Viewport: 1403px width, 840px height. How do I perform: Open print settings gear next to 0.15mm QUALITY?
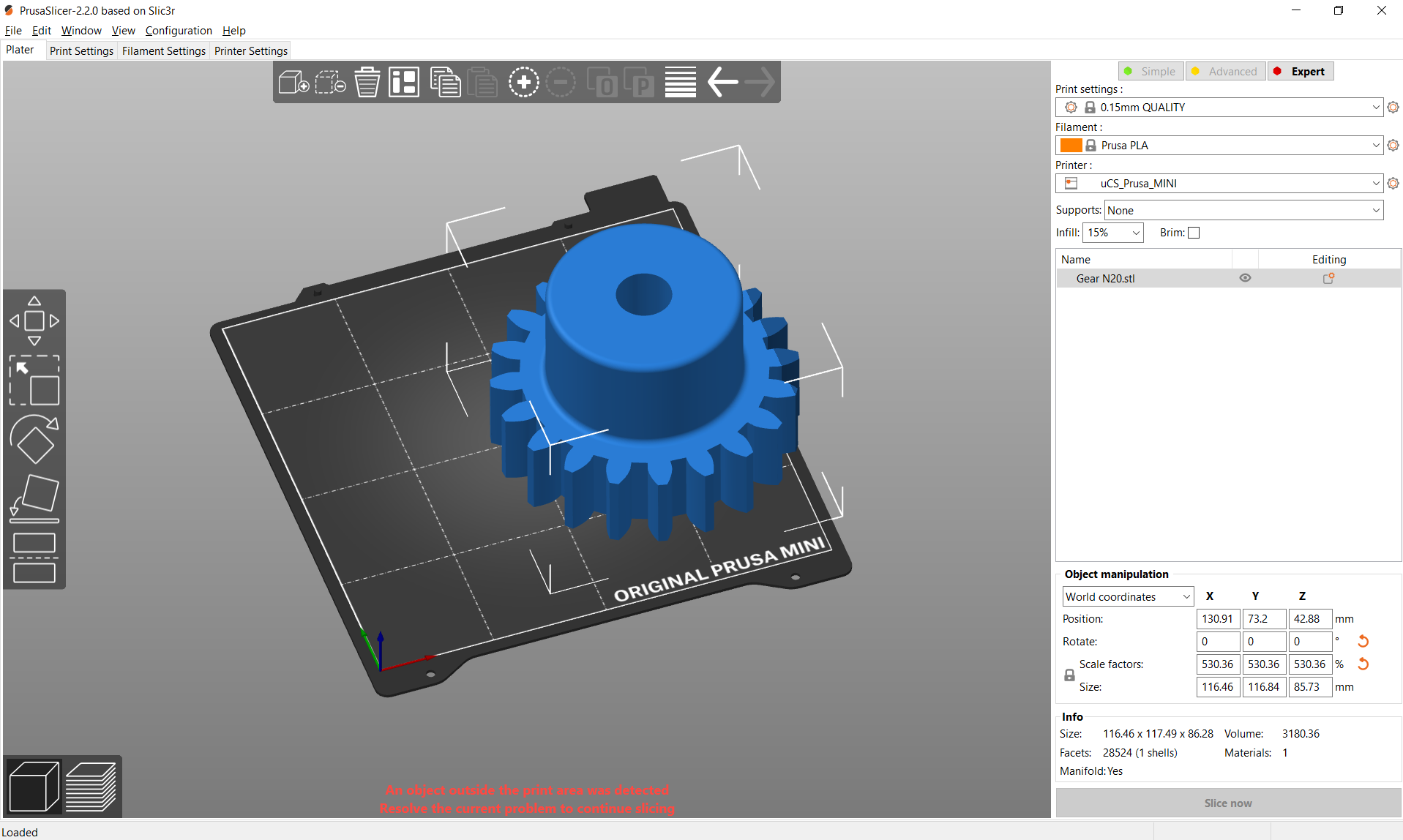pyautogui.click(x=1393, y=108)
